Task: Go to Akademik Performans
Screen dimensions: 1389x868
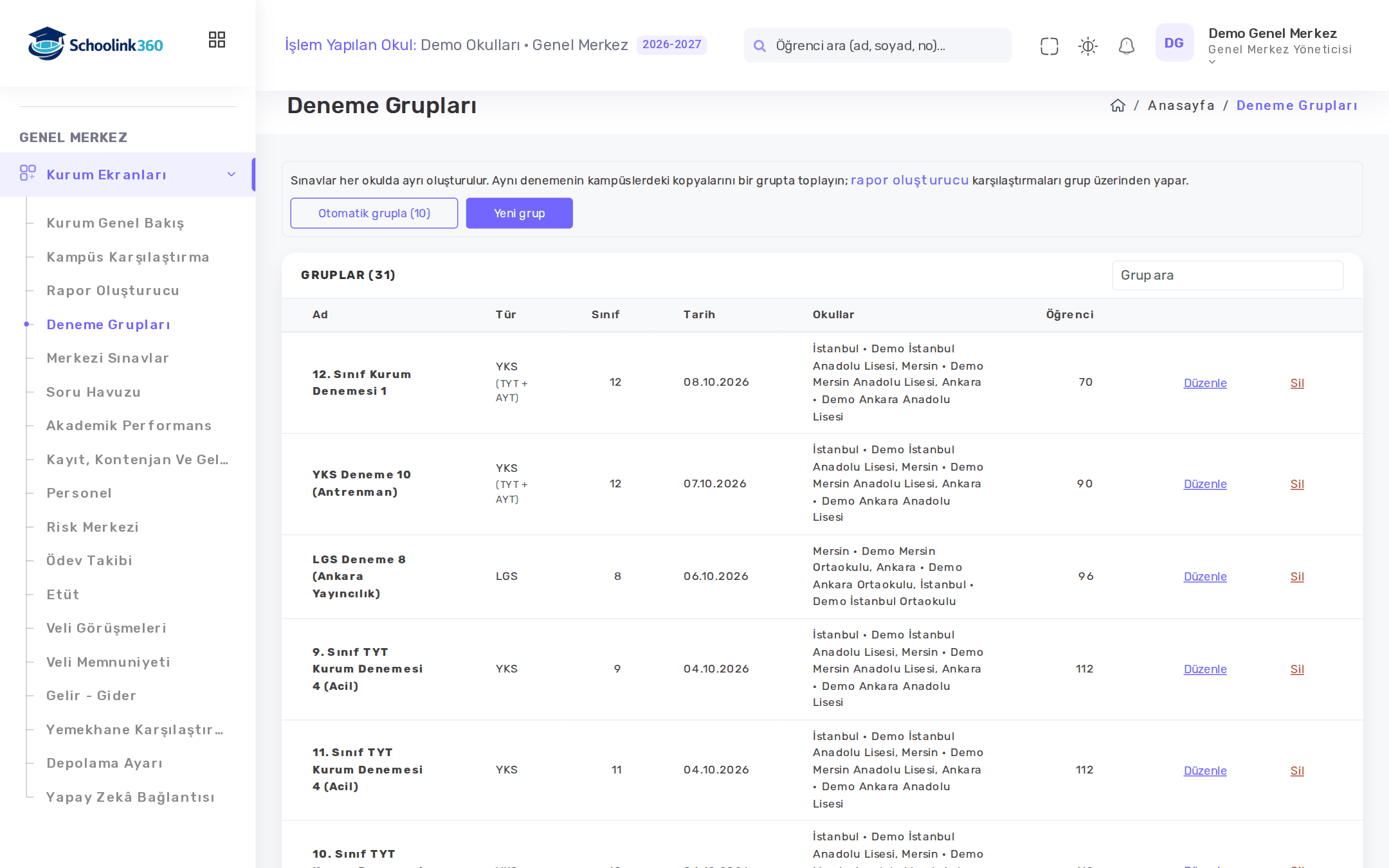Action: (129, 426)
